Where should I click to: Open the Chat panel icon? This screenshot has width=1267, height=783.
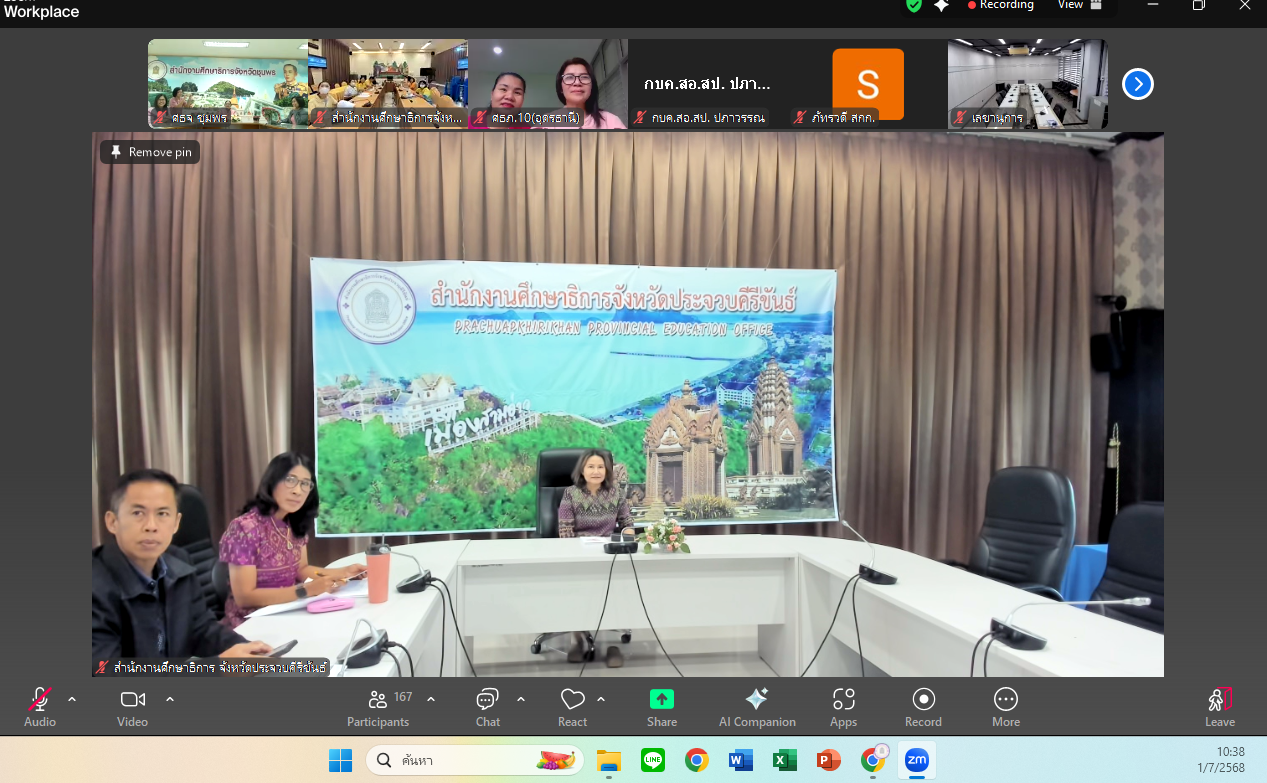coord(487,699)
